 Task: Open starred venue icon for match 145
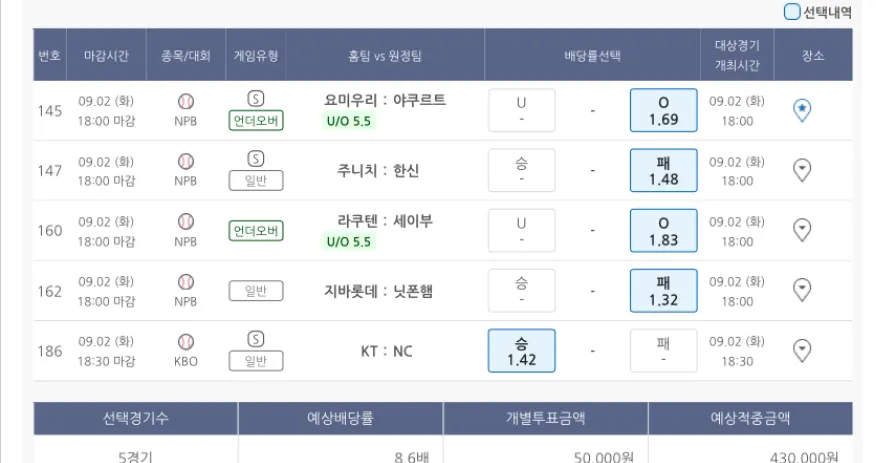coord(801,110)
